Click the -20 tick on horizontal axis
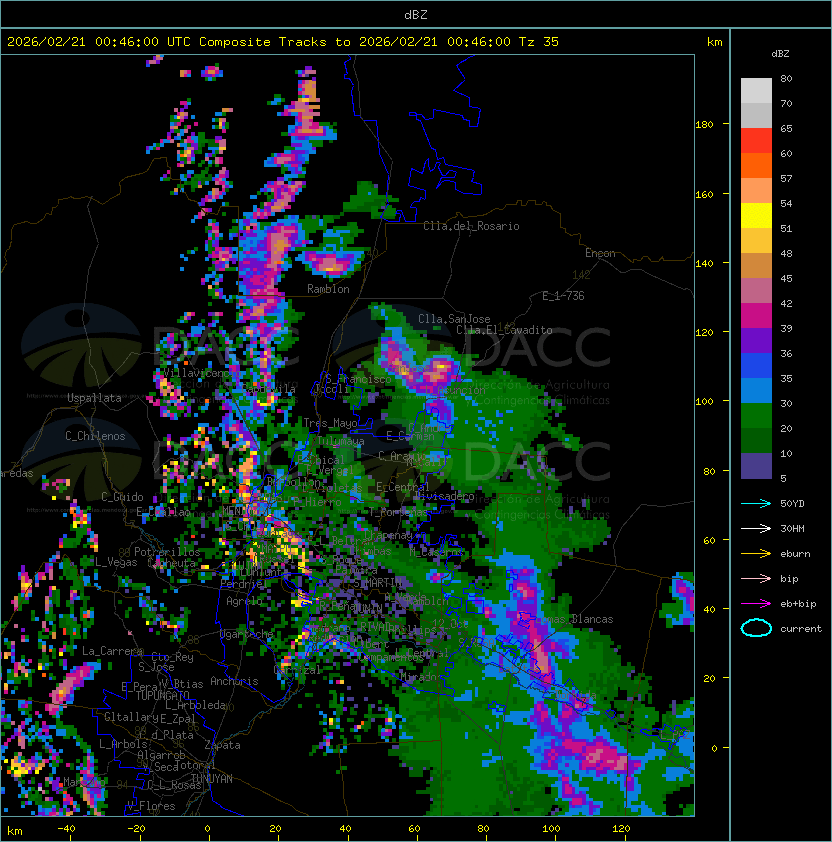 [136, 828]
